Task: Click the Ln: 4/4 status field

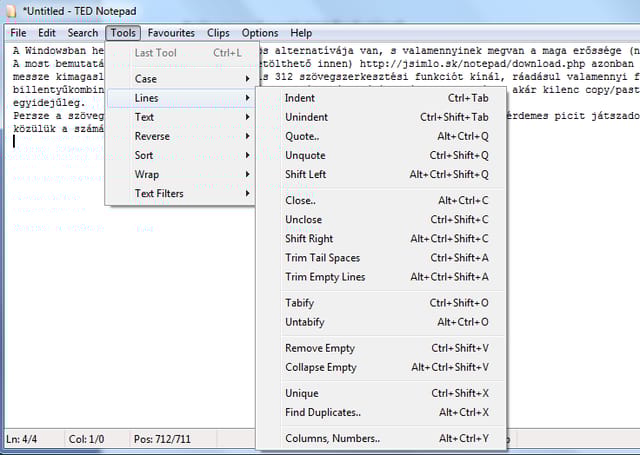Action: click(34, 439)
